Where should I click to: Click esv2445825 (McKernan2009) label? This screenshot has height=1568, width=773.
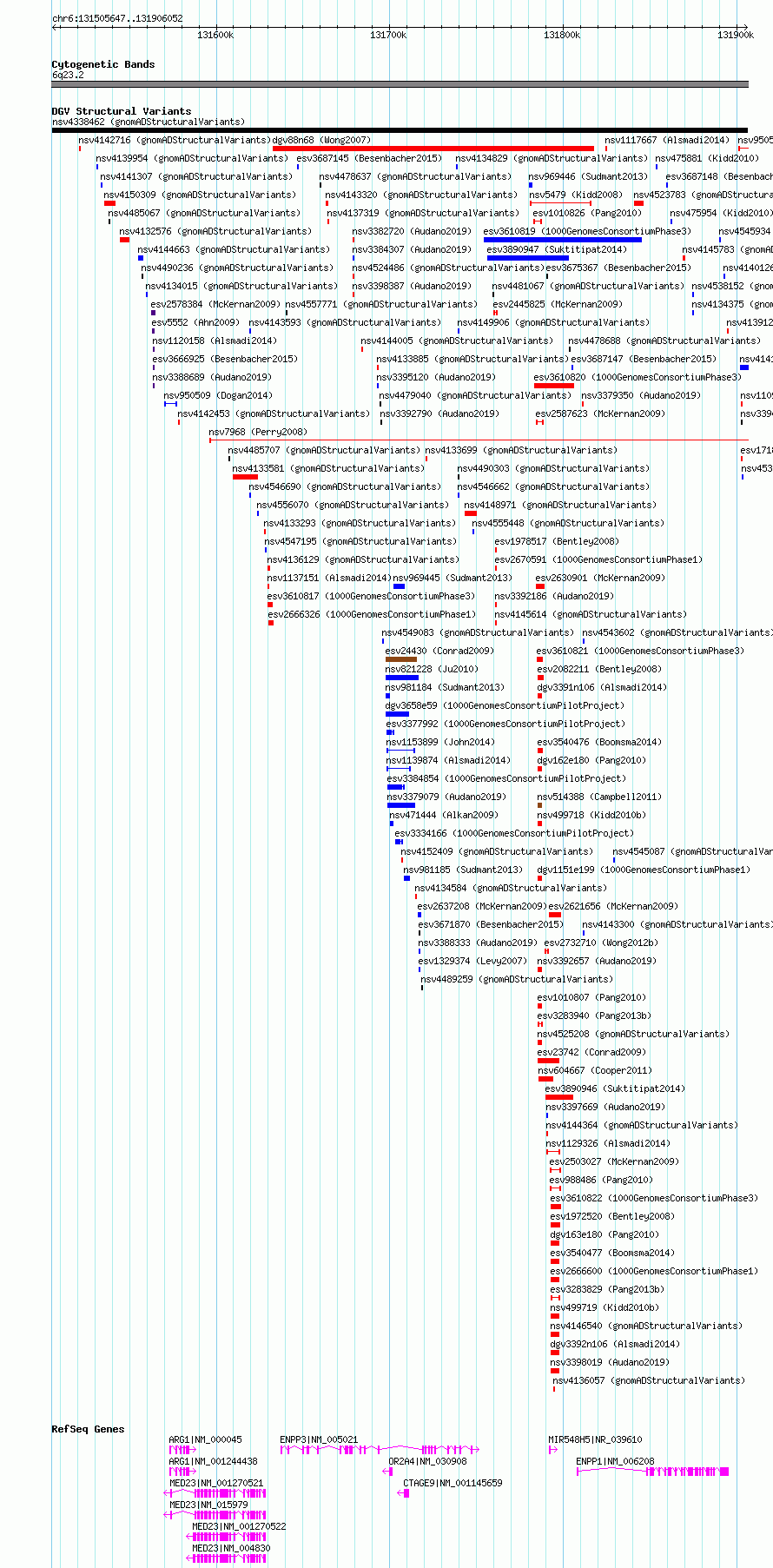pos(558,304)
